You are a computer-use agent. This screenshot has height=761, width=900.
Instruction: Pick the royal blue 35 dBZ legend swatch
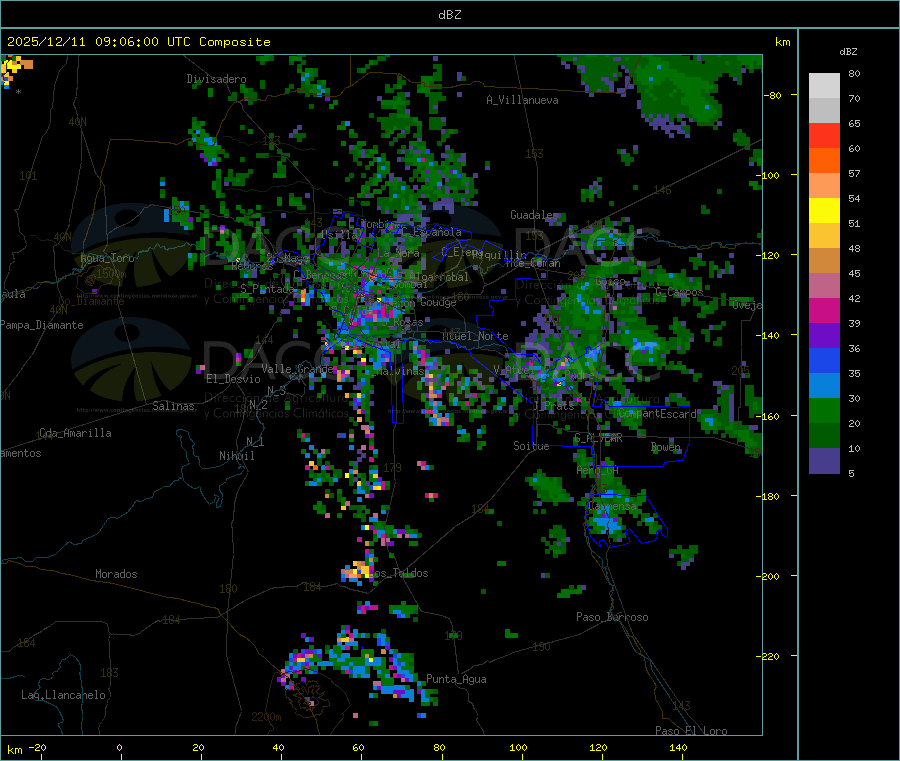[824, 360]
